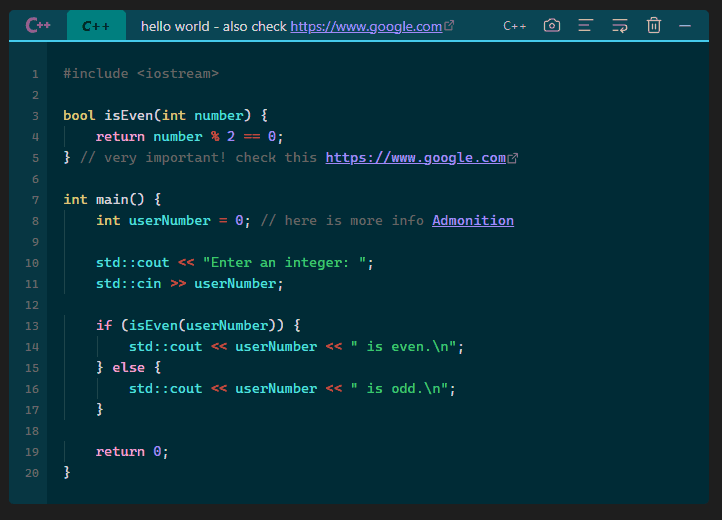Take a screenshot with the camera icon
The height and width of the screenshot is (520, 722).
coord(552,26)
